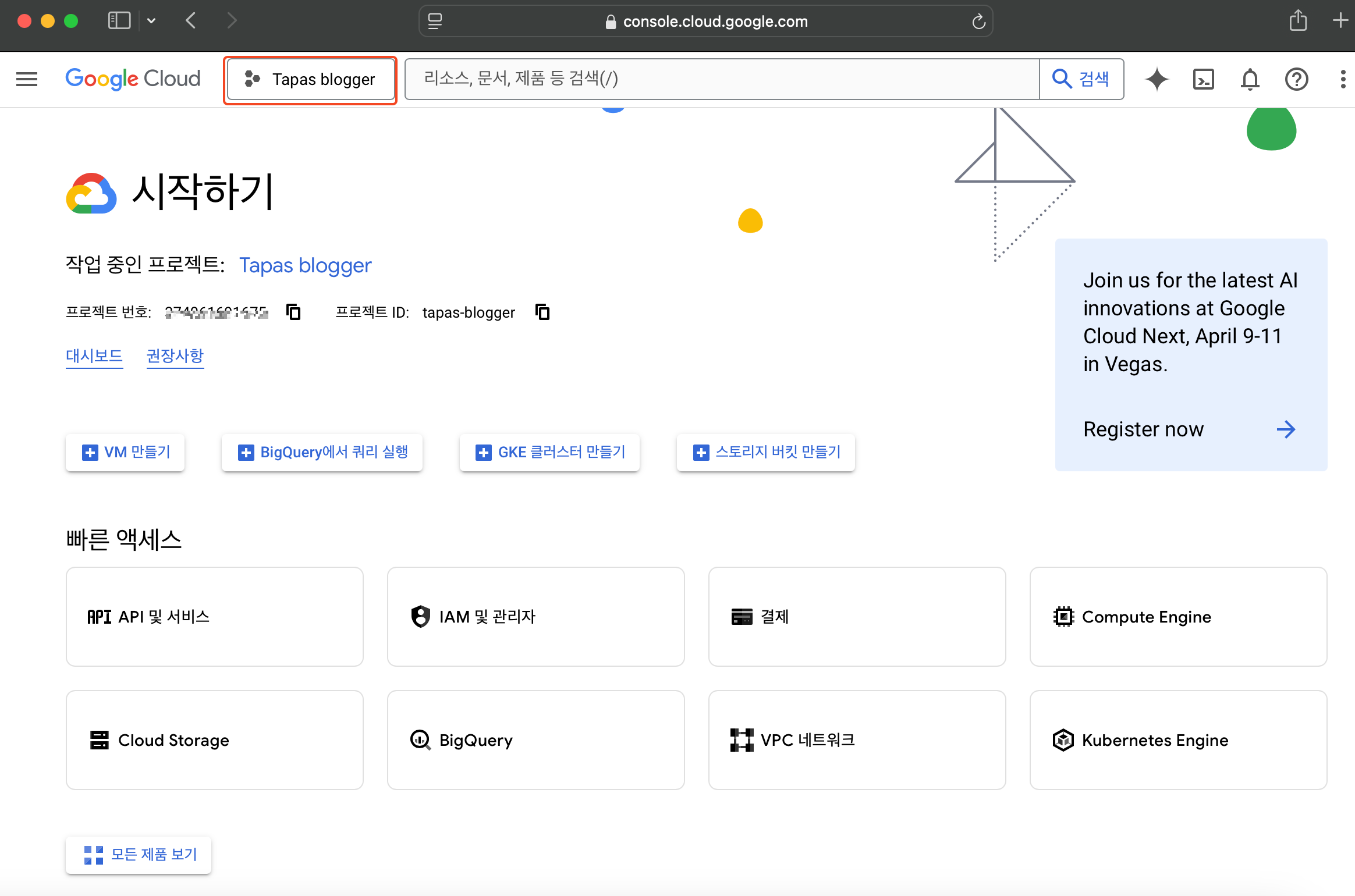The image size is (1355, 896).
Task: Expand the Safari tab group chevron
Action: point(151,21)
